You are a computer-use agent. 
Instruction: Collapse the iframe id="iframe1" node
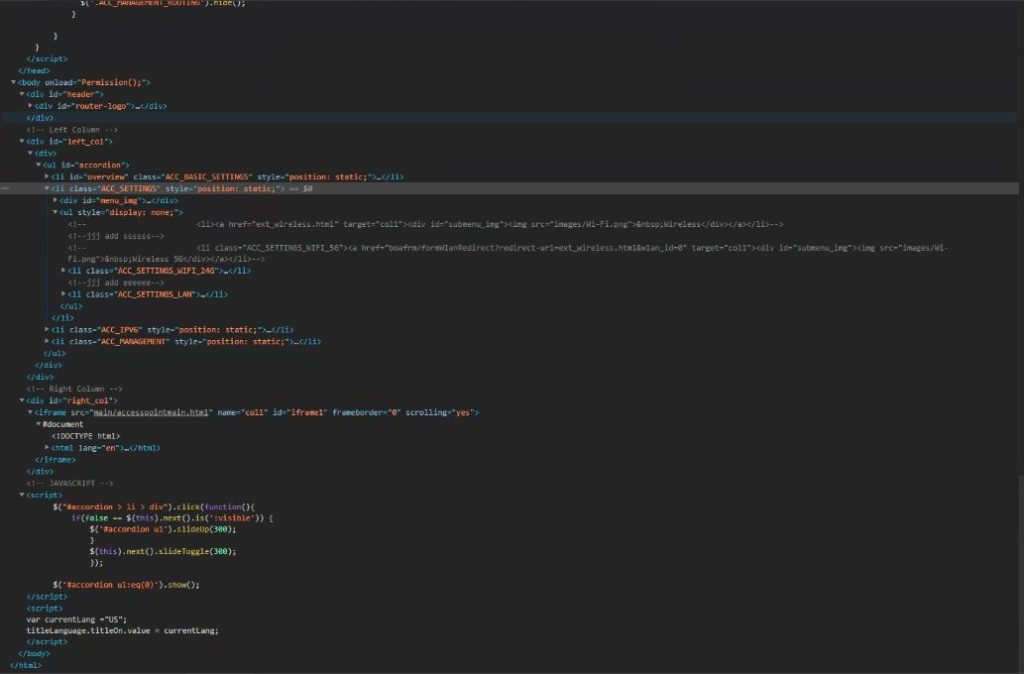[x=30, y=413]
